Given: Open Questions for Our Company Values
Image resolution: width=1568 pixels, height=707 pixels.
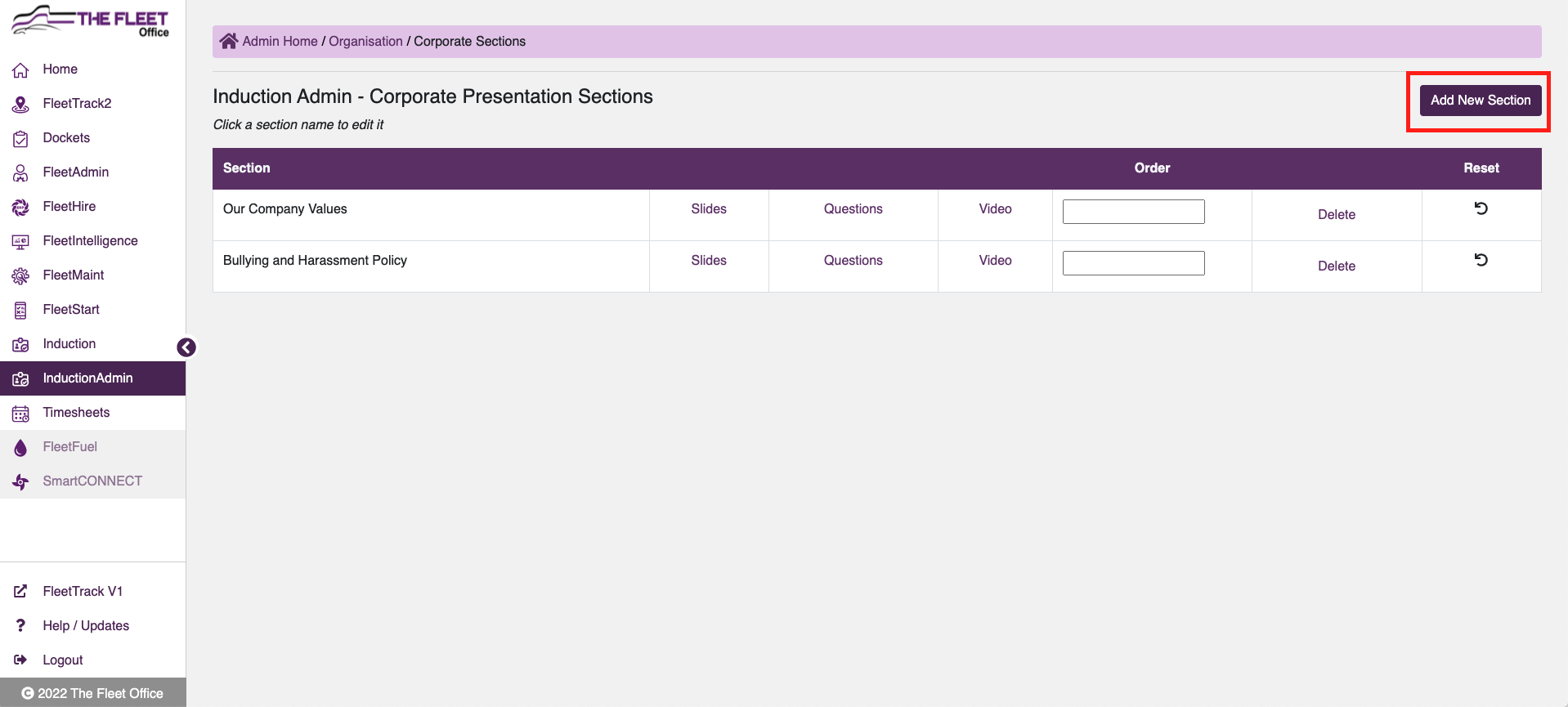Looking at the screenshot, I should (853, 209).
